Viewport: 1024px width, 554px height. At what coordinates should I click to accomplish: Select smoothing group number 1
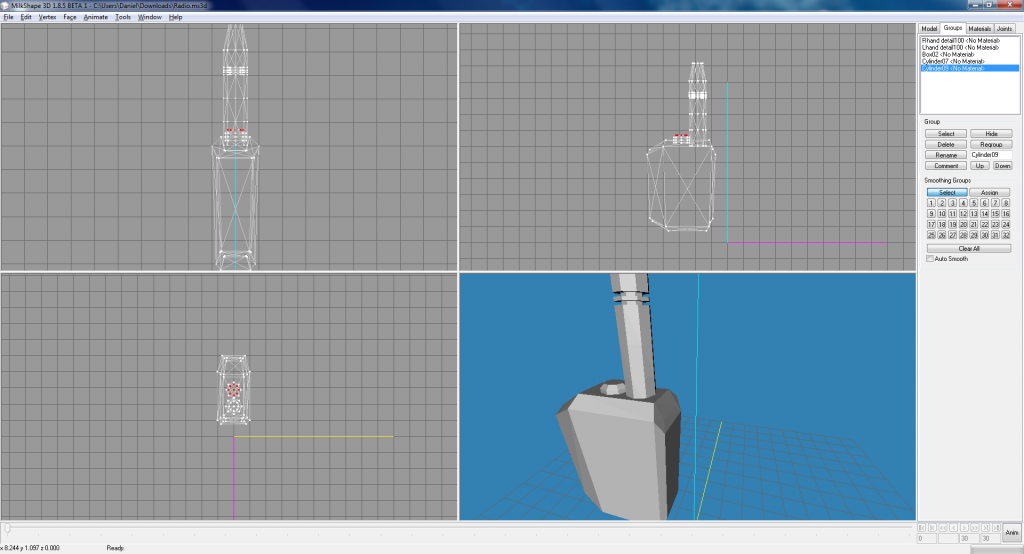tap(931, 203)
